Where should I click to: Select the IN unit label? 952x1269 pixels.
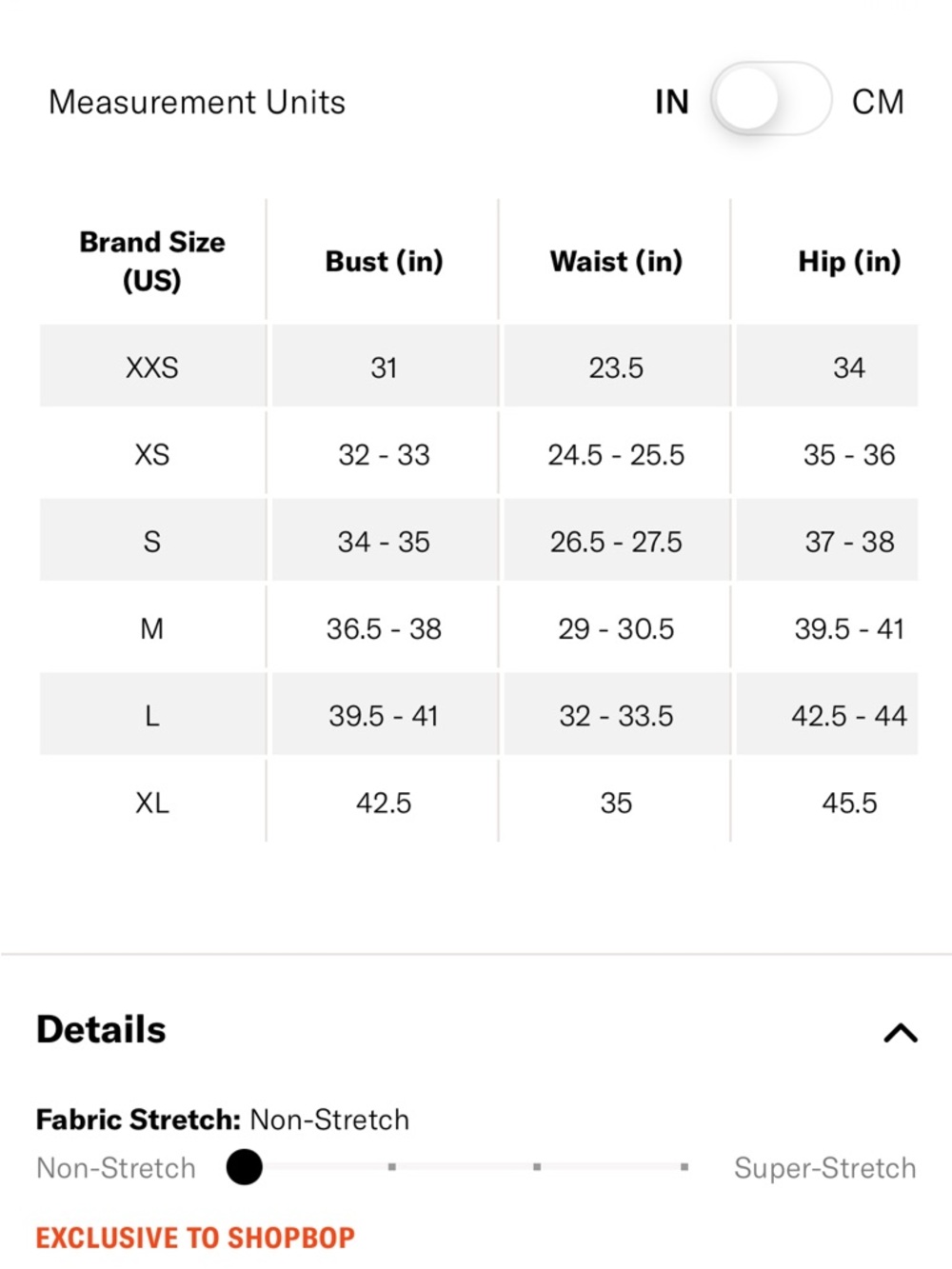pos(671,102)
